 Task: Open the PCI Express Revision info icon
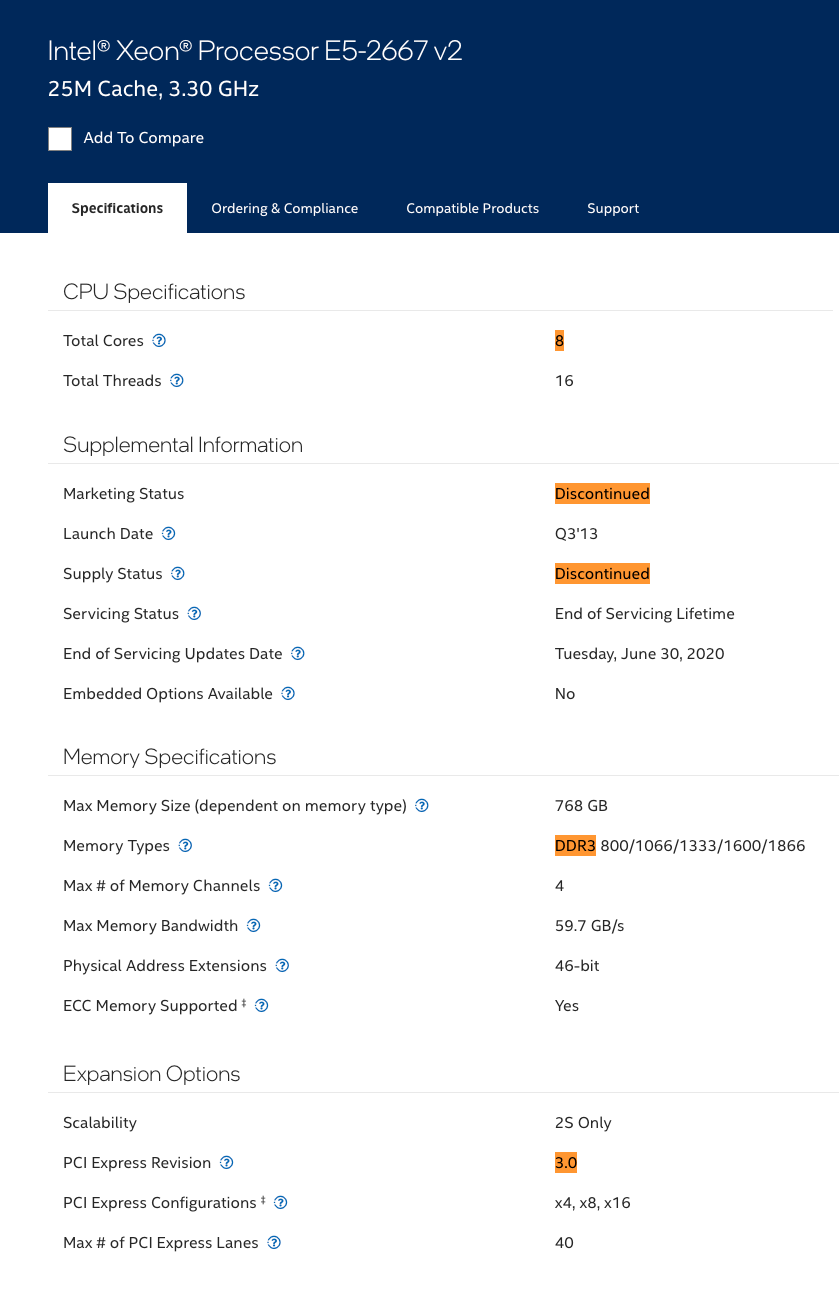pyautogui.click(x=226, y=1162)
